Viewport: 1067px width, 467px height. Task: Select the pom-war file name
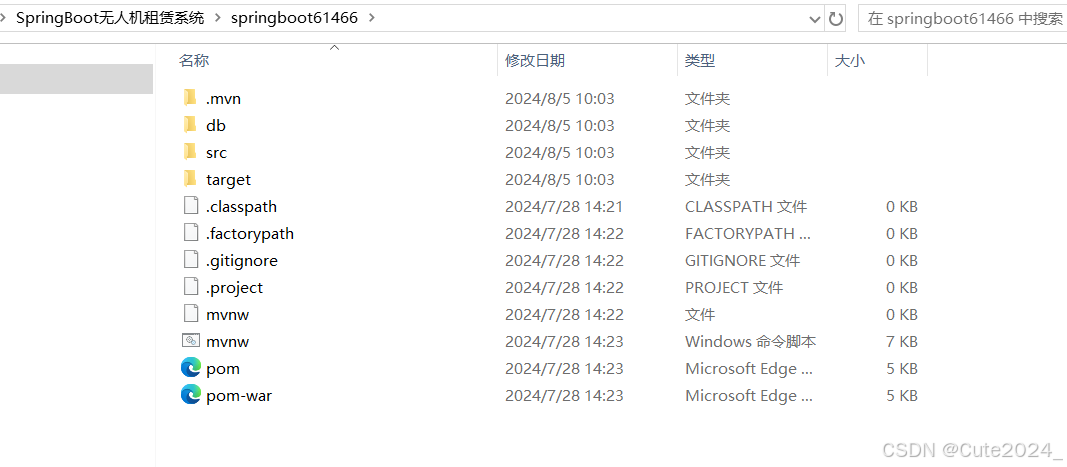click(239, 396)
